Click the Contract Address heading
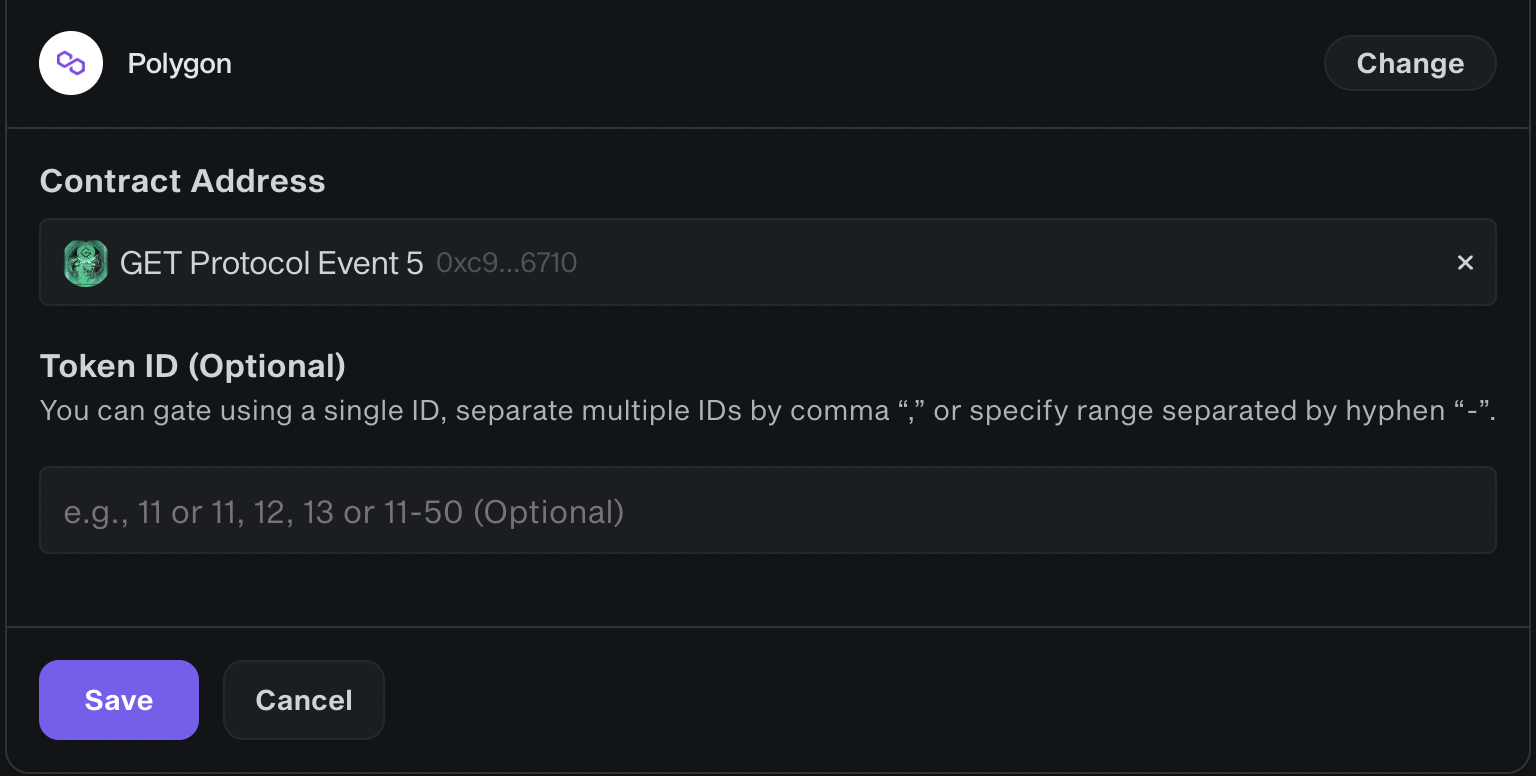The image size is (1536, 776). [x=183, y=181]
